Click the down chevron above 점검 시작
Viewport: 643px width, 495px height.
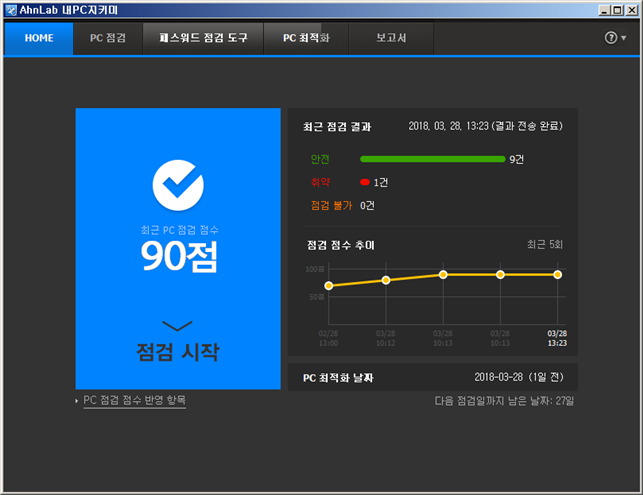[x=177, y=326]
